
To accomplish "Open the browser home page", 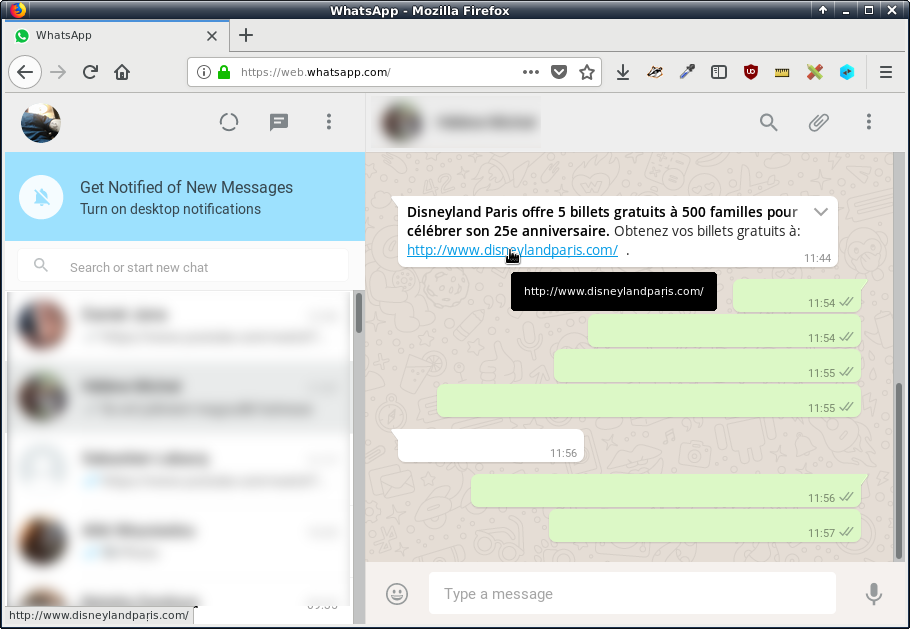I will 122,72.
